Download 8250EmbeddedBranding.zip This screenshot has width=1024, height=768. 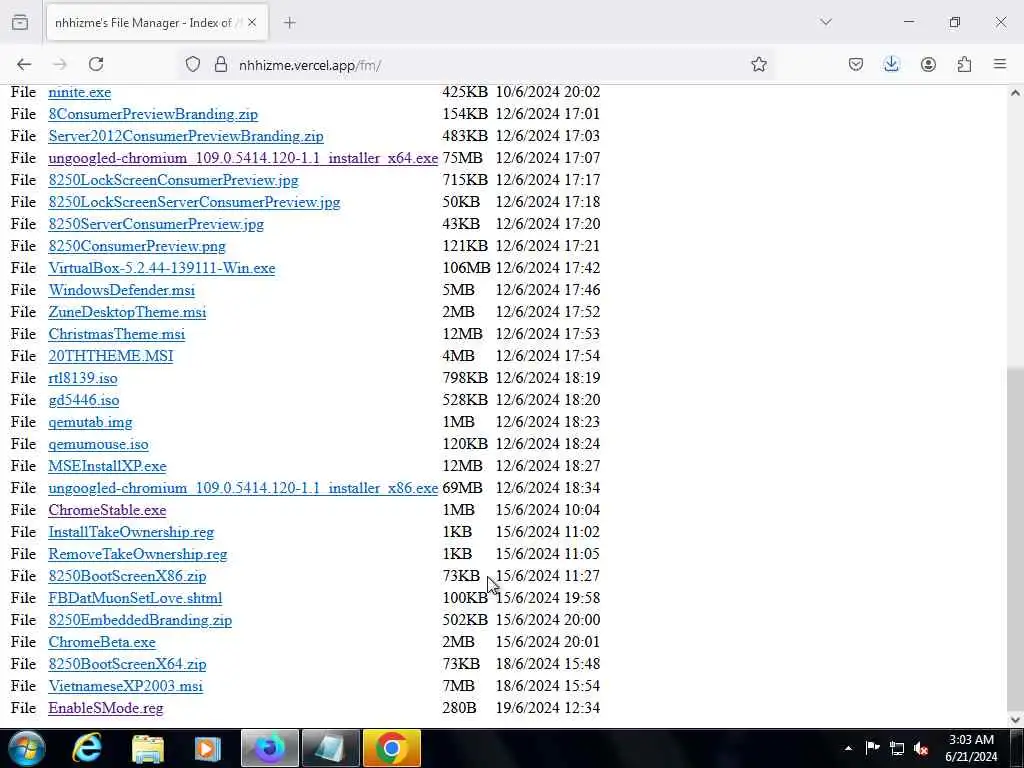140,620
